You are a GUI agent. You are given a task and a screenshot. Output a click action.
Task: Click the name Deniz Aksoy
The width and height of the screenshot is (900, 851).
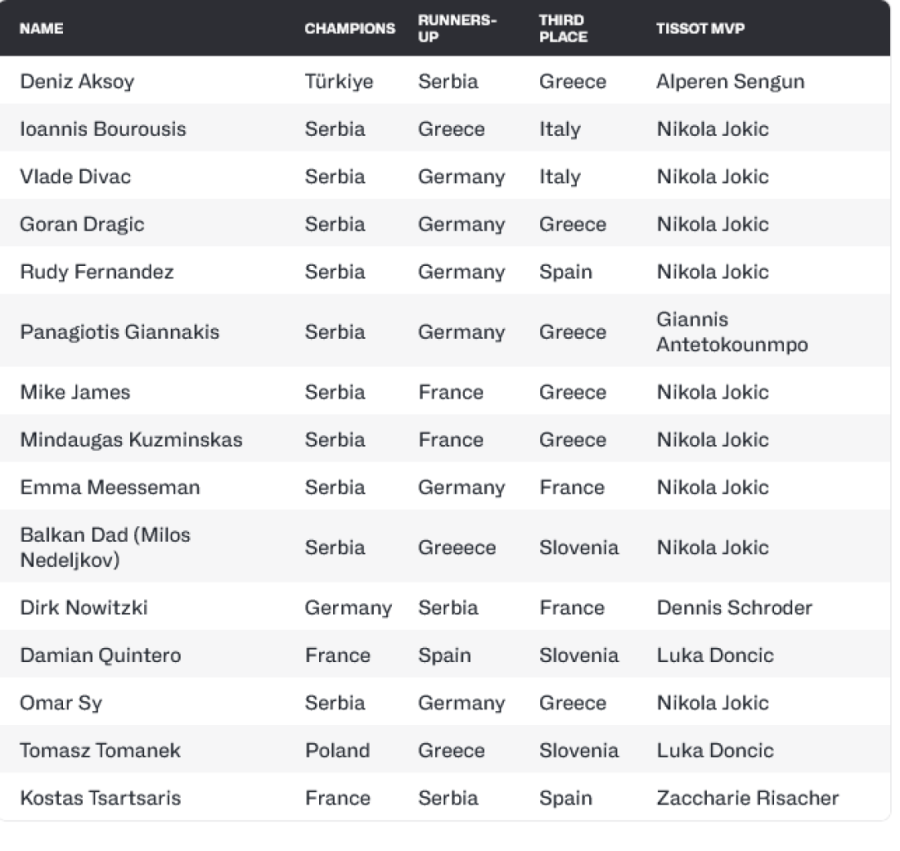76,82
